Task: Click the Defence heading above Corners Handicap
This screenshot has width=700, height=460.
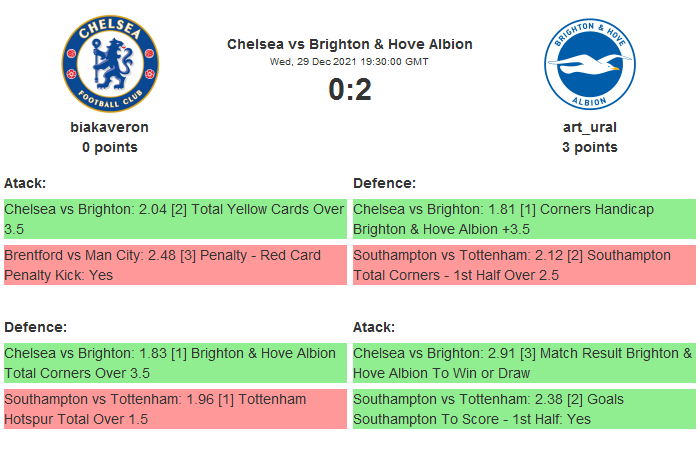Action: 384,183
